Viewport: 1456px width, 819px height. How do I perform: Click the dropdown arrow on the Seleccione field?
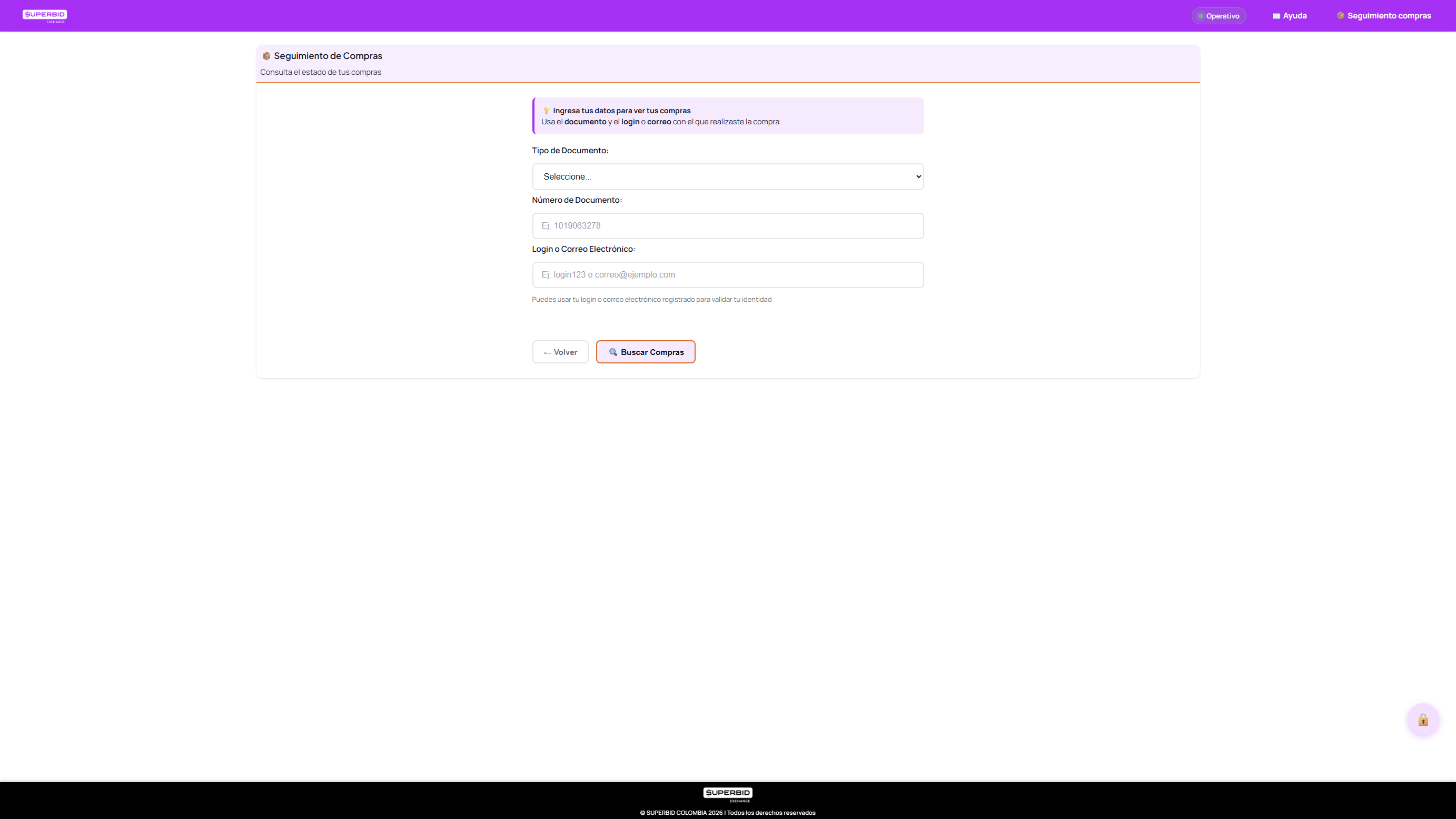[x=918, y=177]
